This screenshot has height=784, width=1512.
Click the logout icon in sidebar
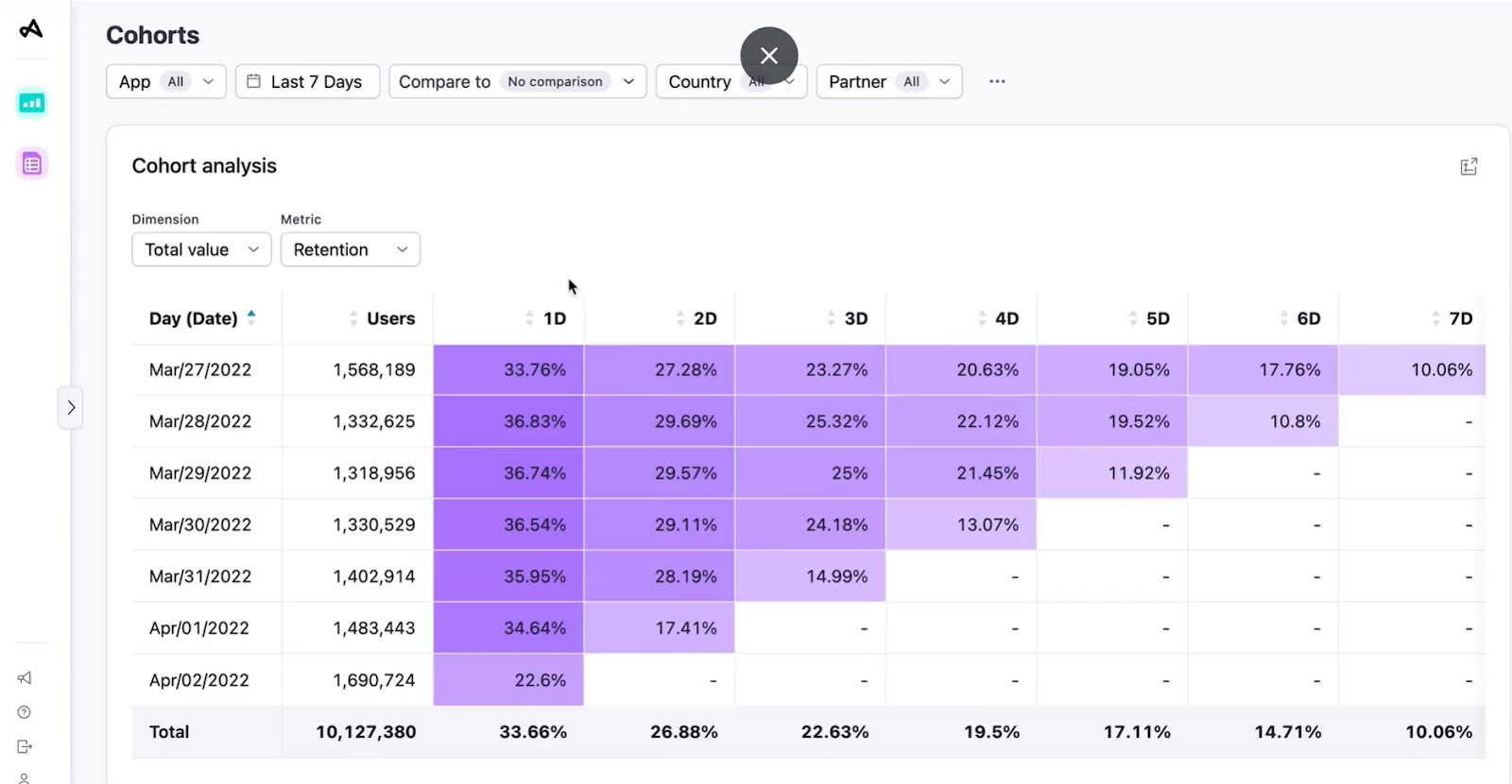coord(25,746)
